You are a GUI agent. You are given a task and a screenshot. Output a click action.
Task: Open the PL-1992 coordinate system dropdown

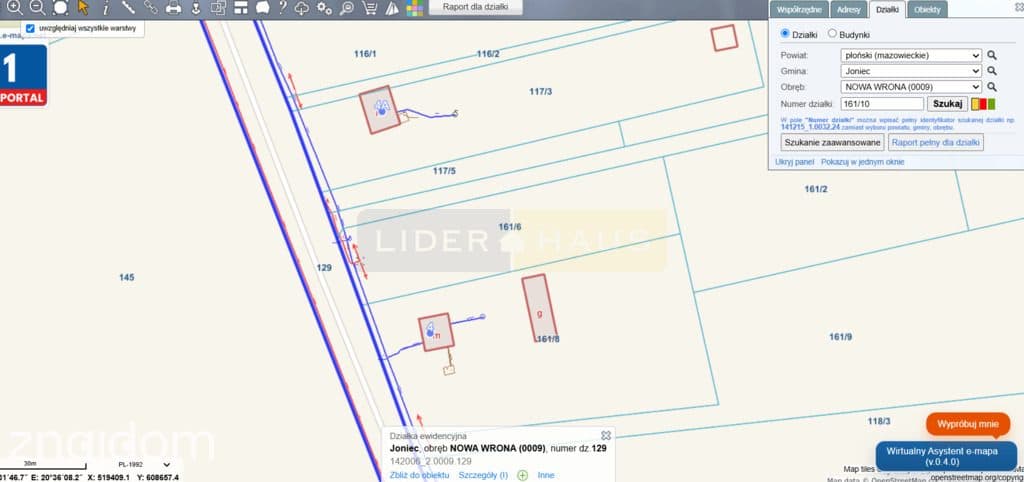pos(144,465)
